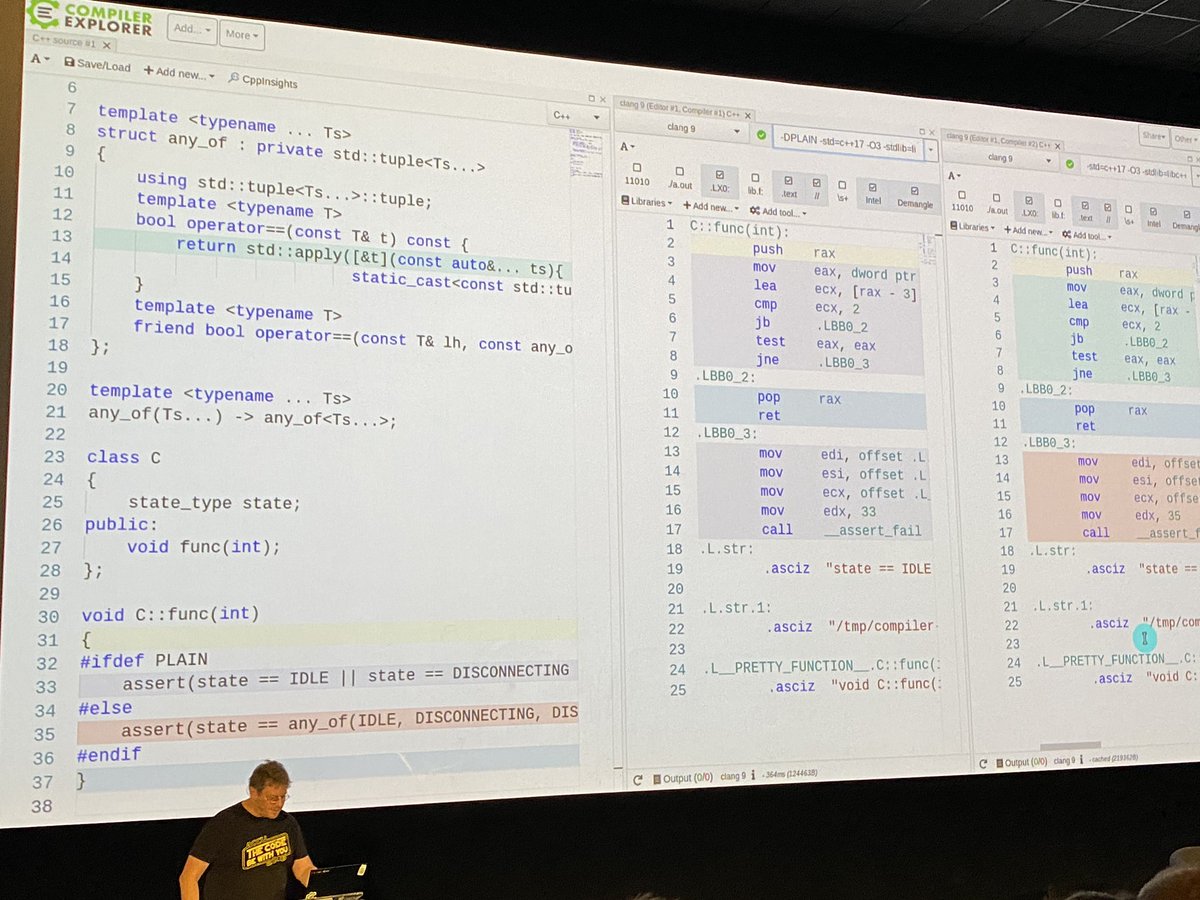Open the editor font size A menu

point(38,59)
